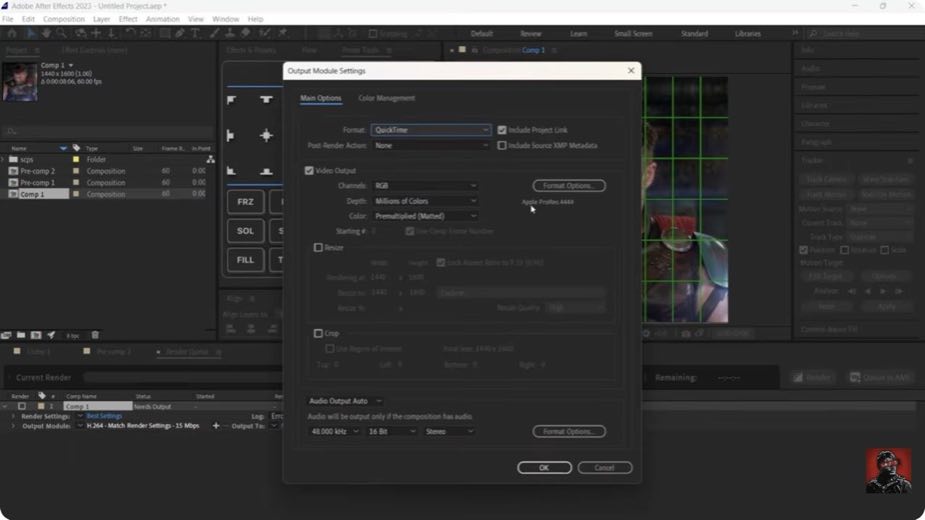
Task: Enable the Resize checkbox
Action: point(319,247)
